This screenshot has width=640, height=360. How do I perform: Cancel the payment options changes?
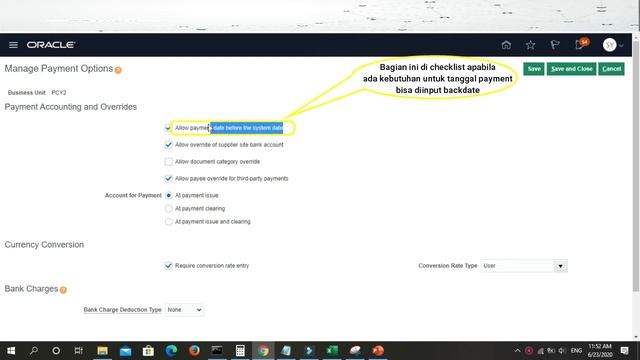611,69
